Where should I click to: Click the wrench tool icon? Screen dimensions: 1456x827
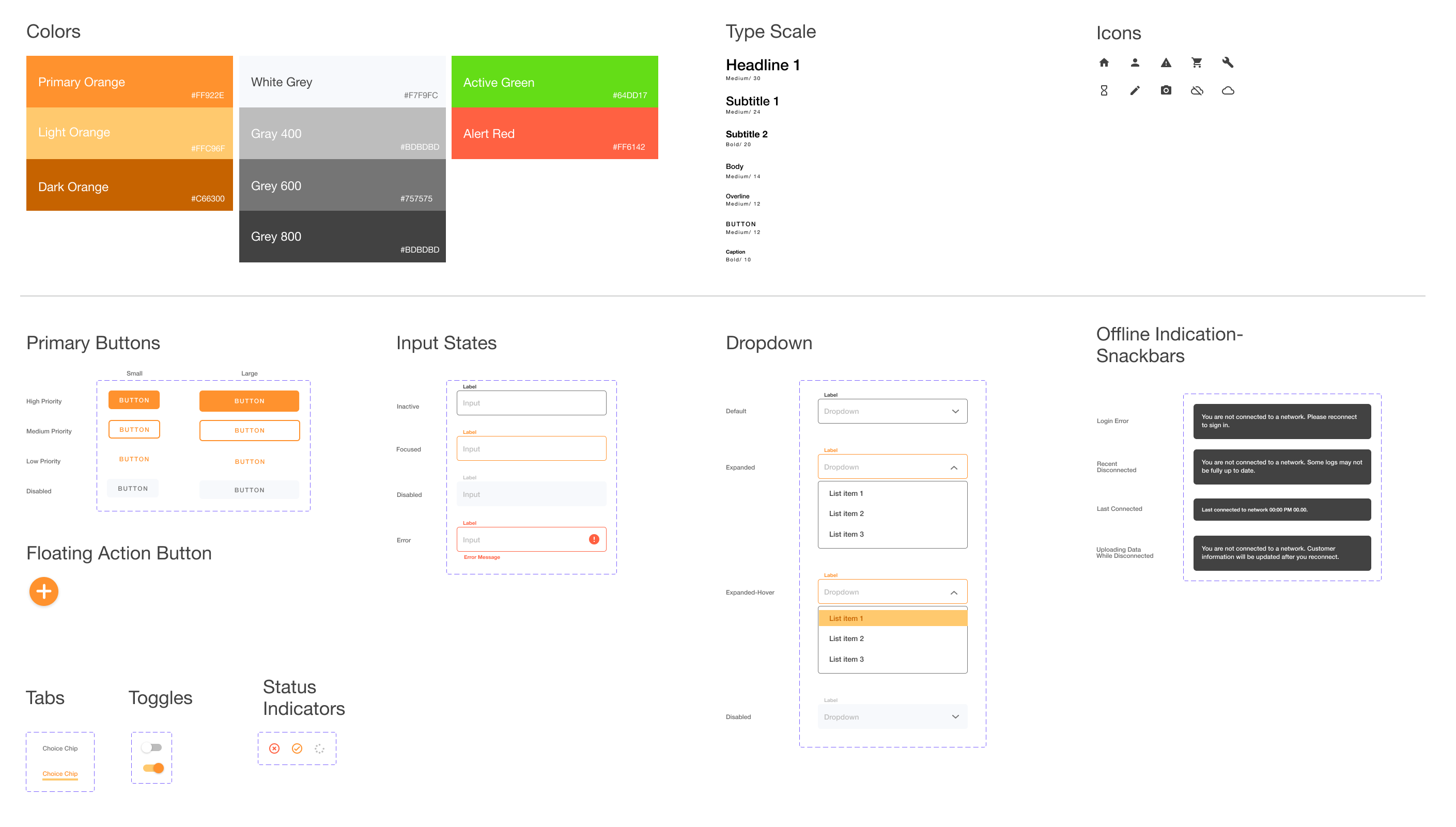tap(1228, 63)
